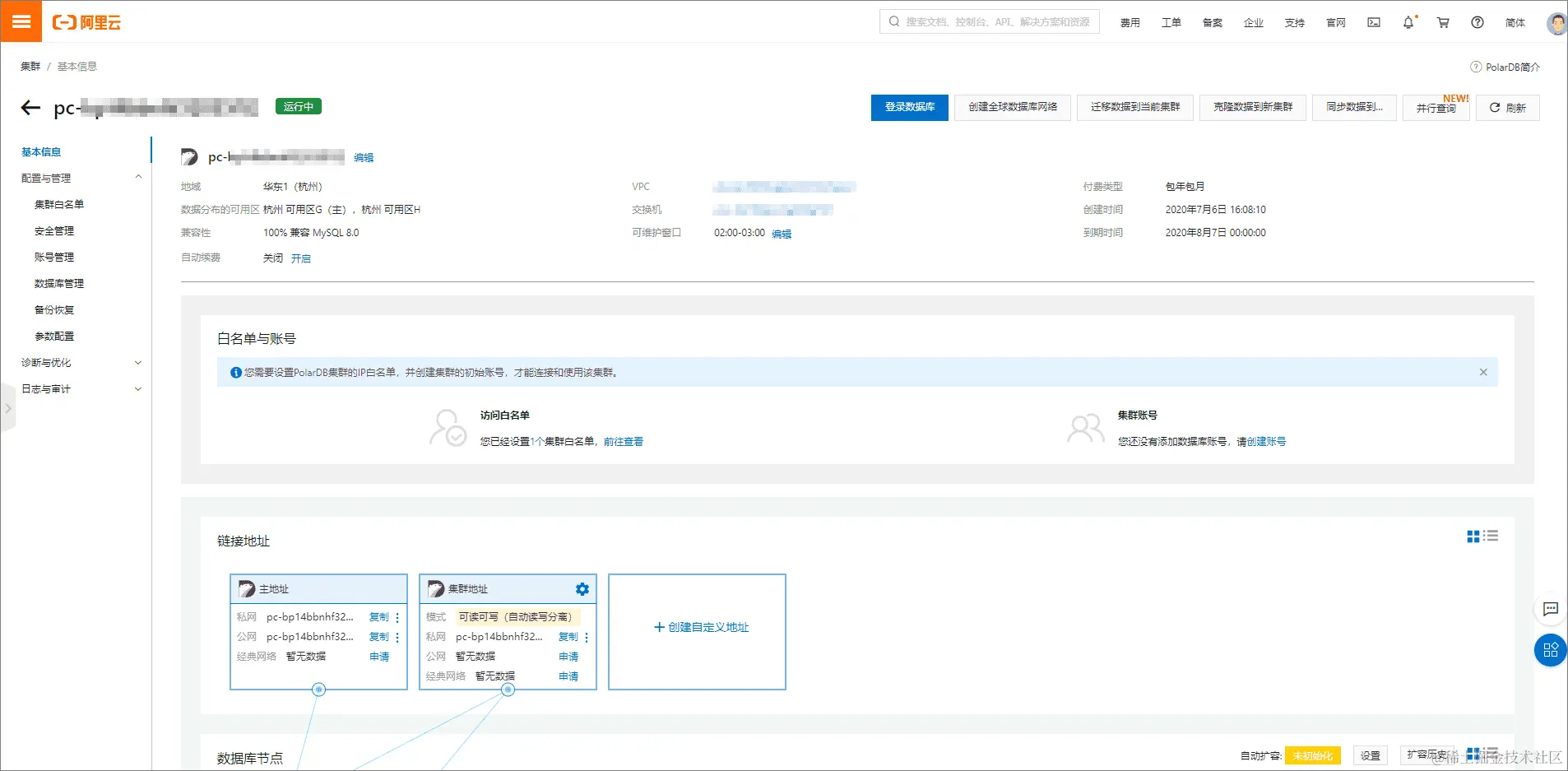Close the whitelist info banner
1568x771 pixels.
click(x=1483, y=372)
